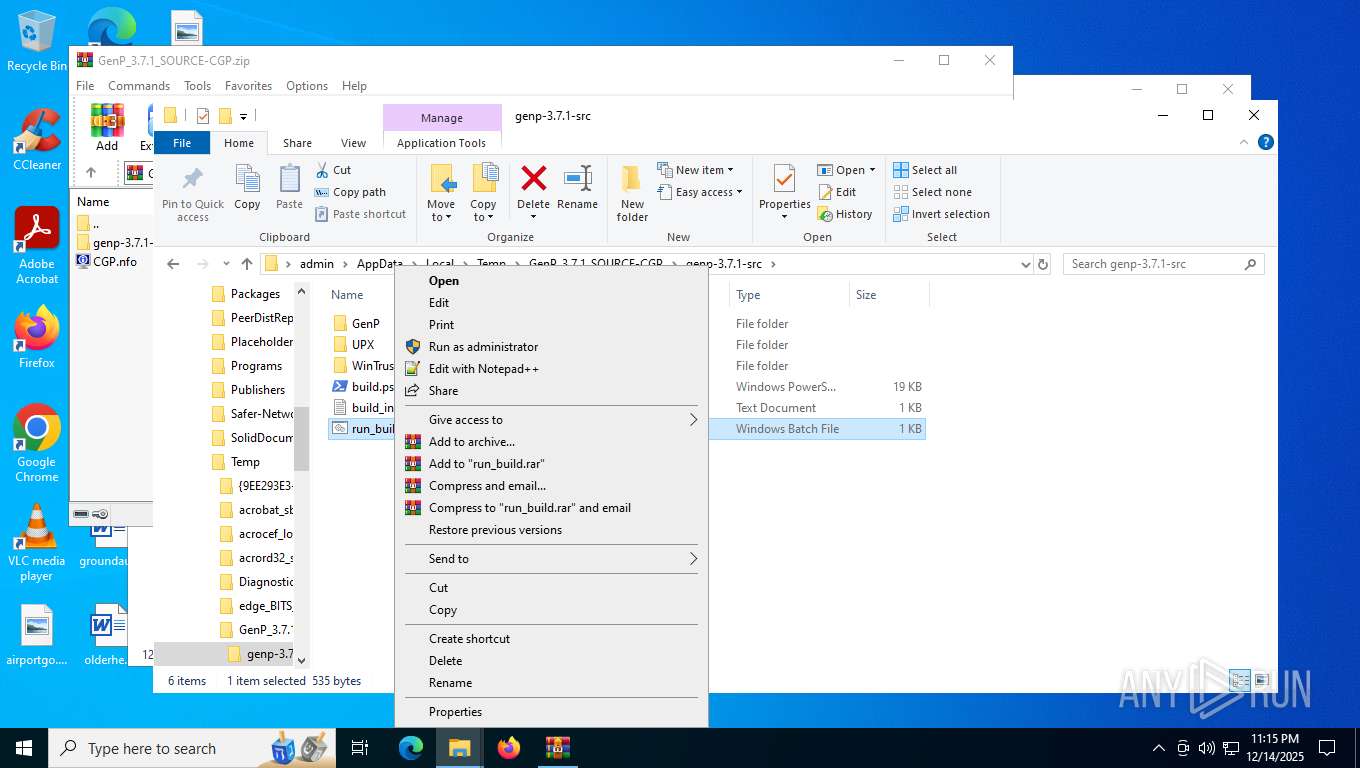Click the Up directory arrow
The width and height of the screenshot is (1360, 768).
(247, 264)
